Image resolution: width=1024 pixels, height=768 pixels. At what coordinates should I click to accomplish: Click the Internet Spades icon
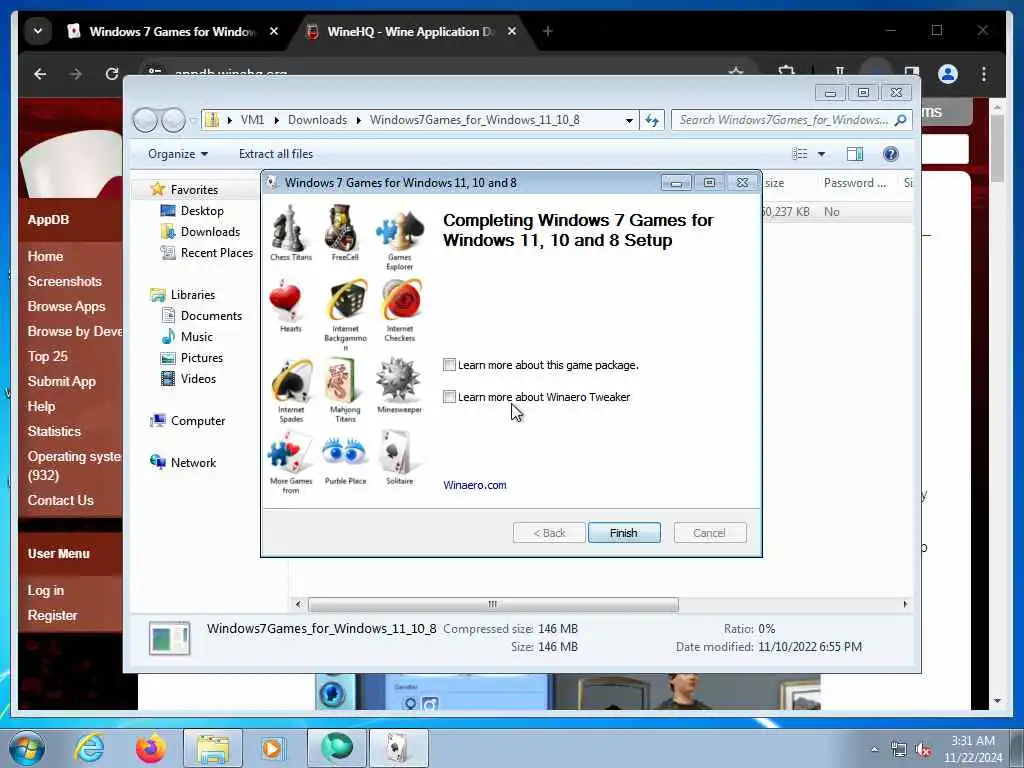coord(292,381)
